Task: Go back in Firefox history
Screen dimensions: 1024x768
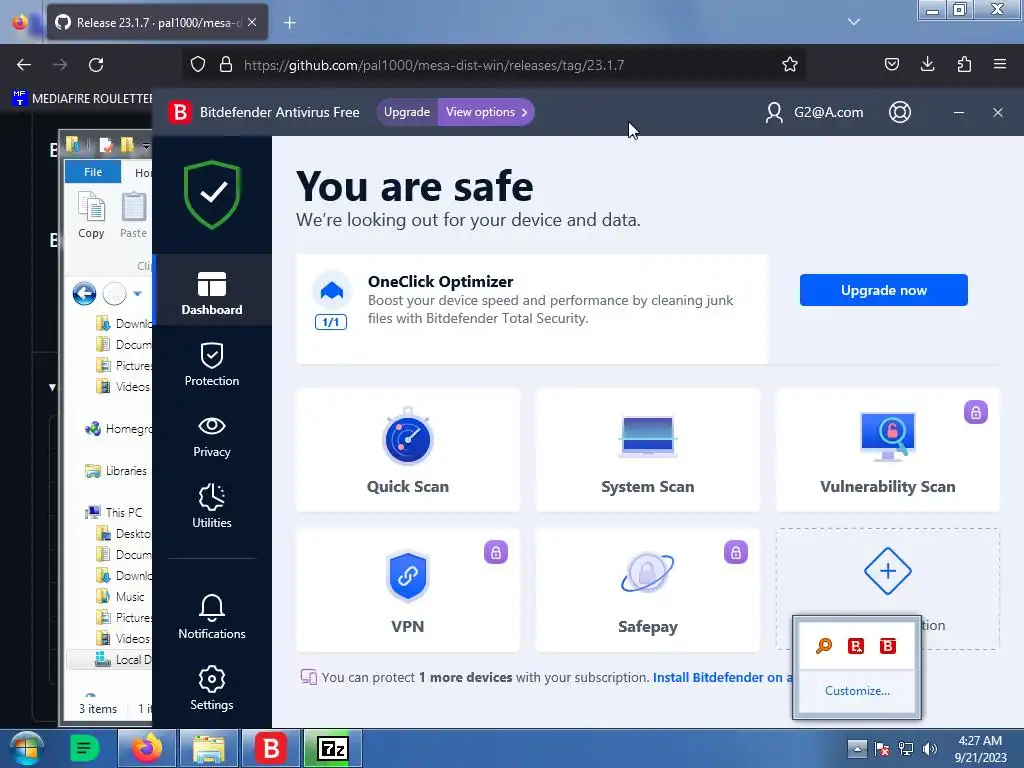Action: pos(24,65)
